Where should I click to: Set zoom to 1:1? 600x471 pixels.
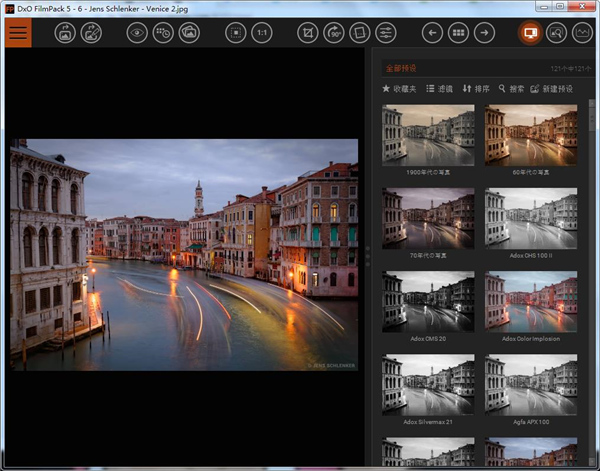pos(262,33)
